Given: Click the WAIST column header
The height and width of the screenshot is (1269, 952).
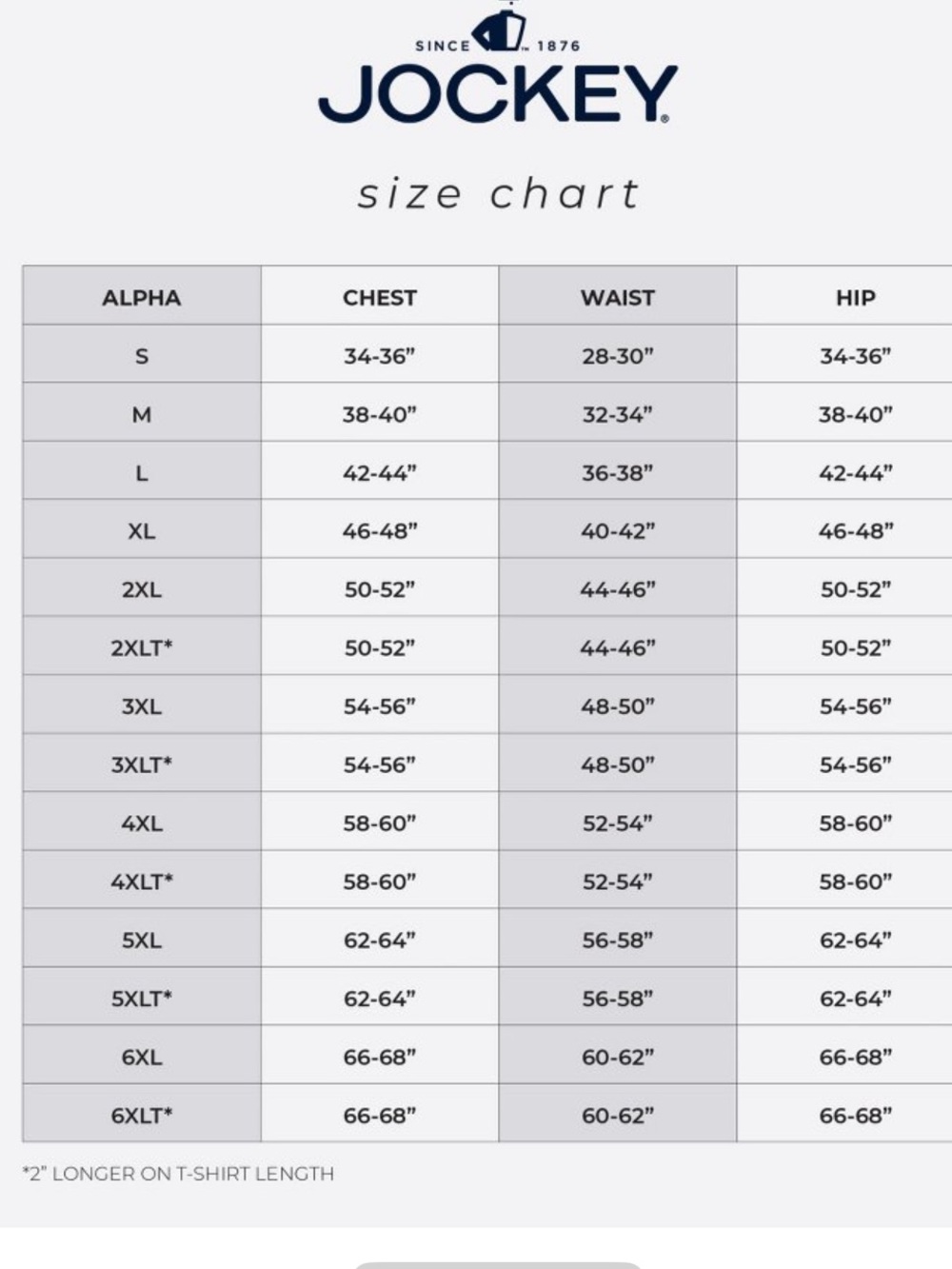Looking at the screenshot, I should (x=618, y=297).
